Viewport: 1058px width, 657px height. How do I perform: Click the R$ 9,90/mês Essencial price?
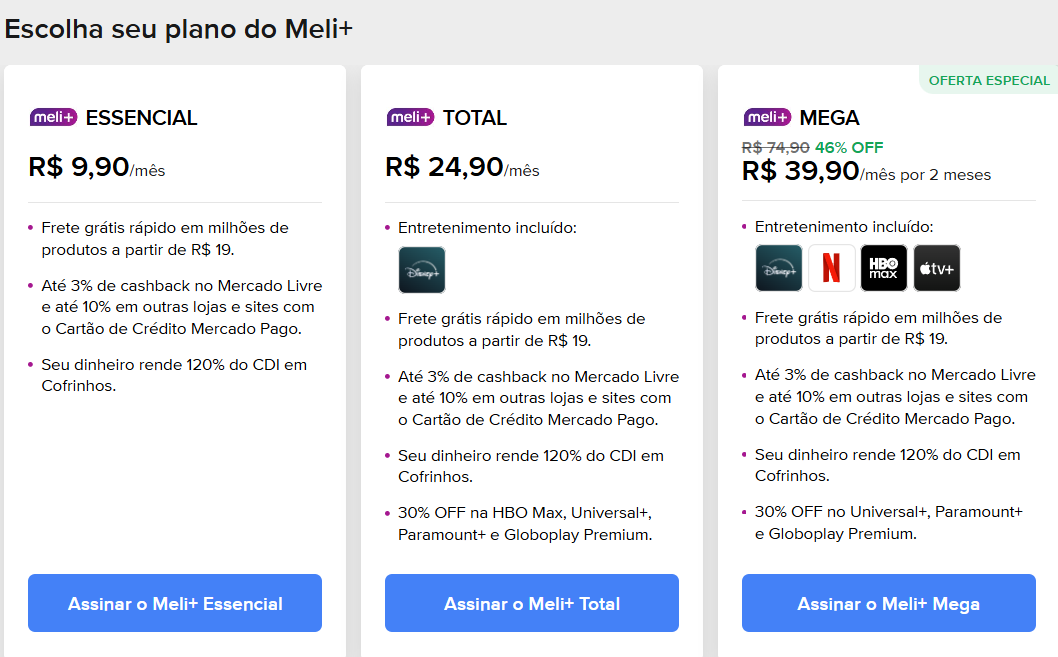96,167
